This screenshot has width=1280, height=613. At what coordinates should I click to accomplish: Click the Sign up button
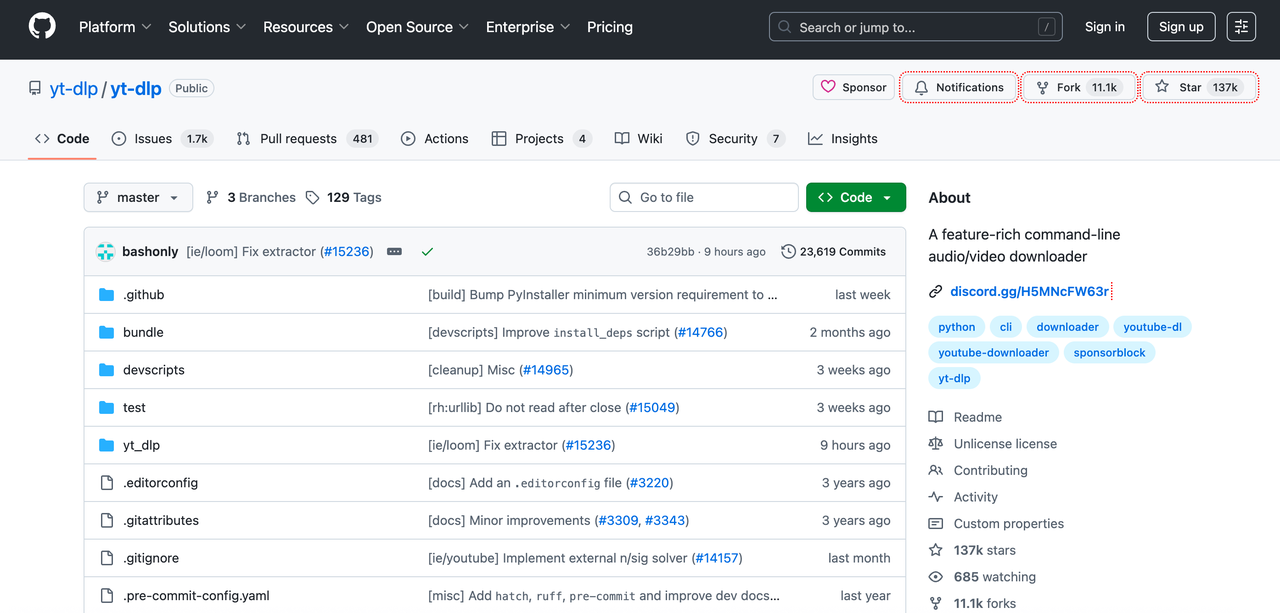[x=1181, y=27]
